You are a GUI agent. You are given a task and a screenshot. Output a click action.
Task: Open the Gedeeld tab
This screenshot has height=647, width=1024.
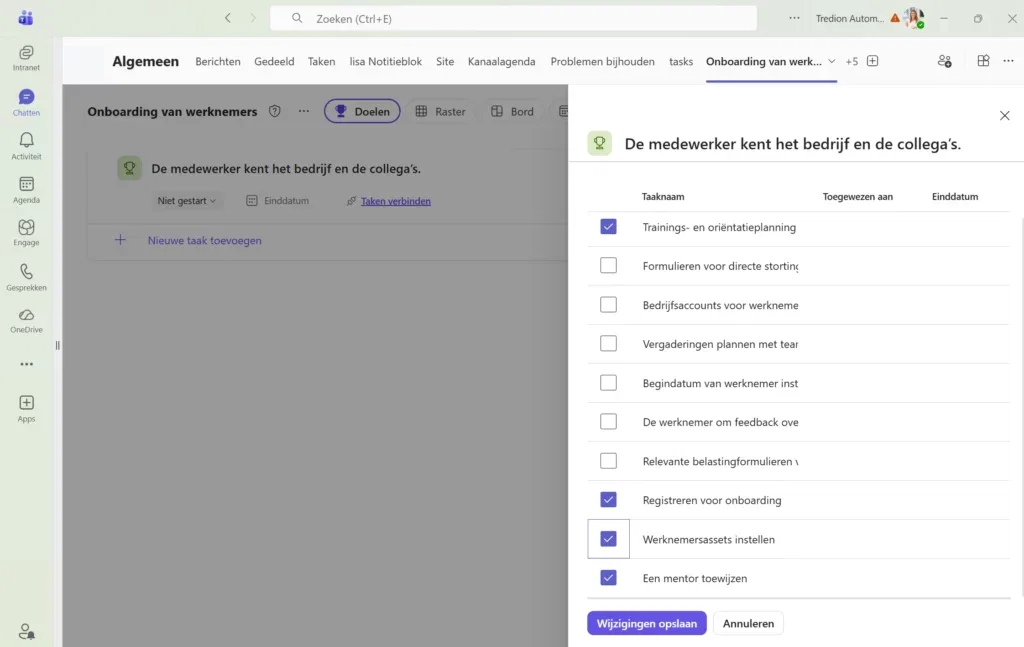tap(274, 61)
